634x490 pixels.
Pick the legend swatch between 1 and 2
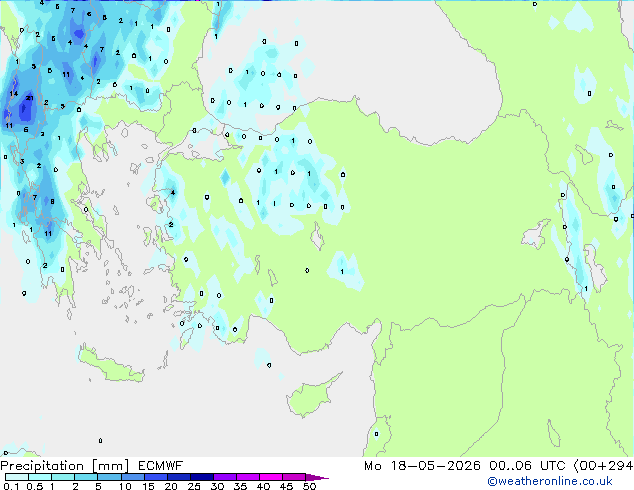click(63, 477)
